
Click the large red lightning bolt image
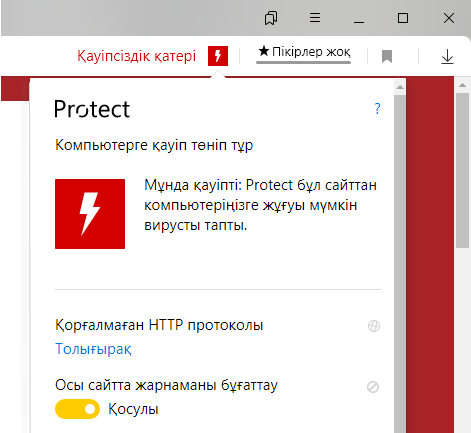tap(90, 214)
